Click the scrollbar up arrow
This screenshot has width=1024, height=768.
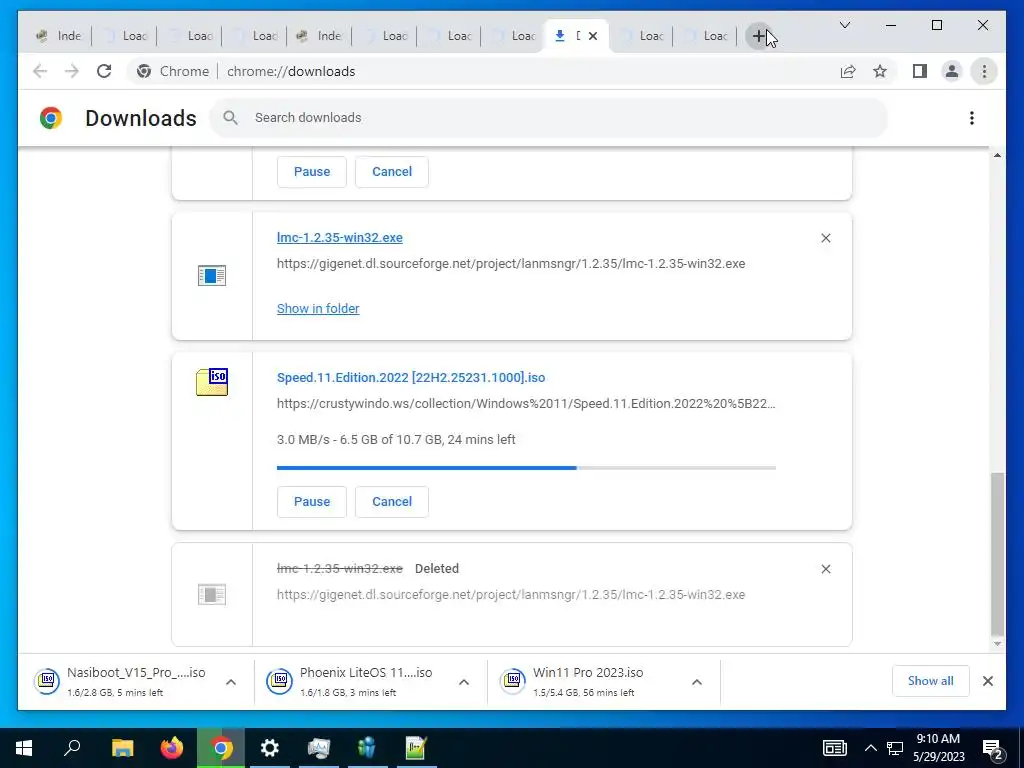(x=997, y=155)
